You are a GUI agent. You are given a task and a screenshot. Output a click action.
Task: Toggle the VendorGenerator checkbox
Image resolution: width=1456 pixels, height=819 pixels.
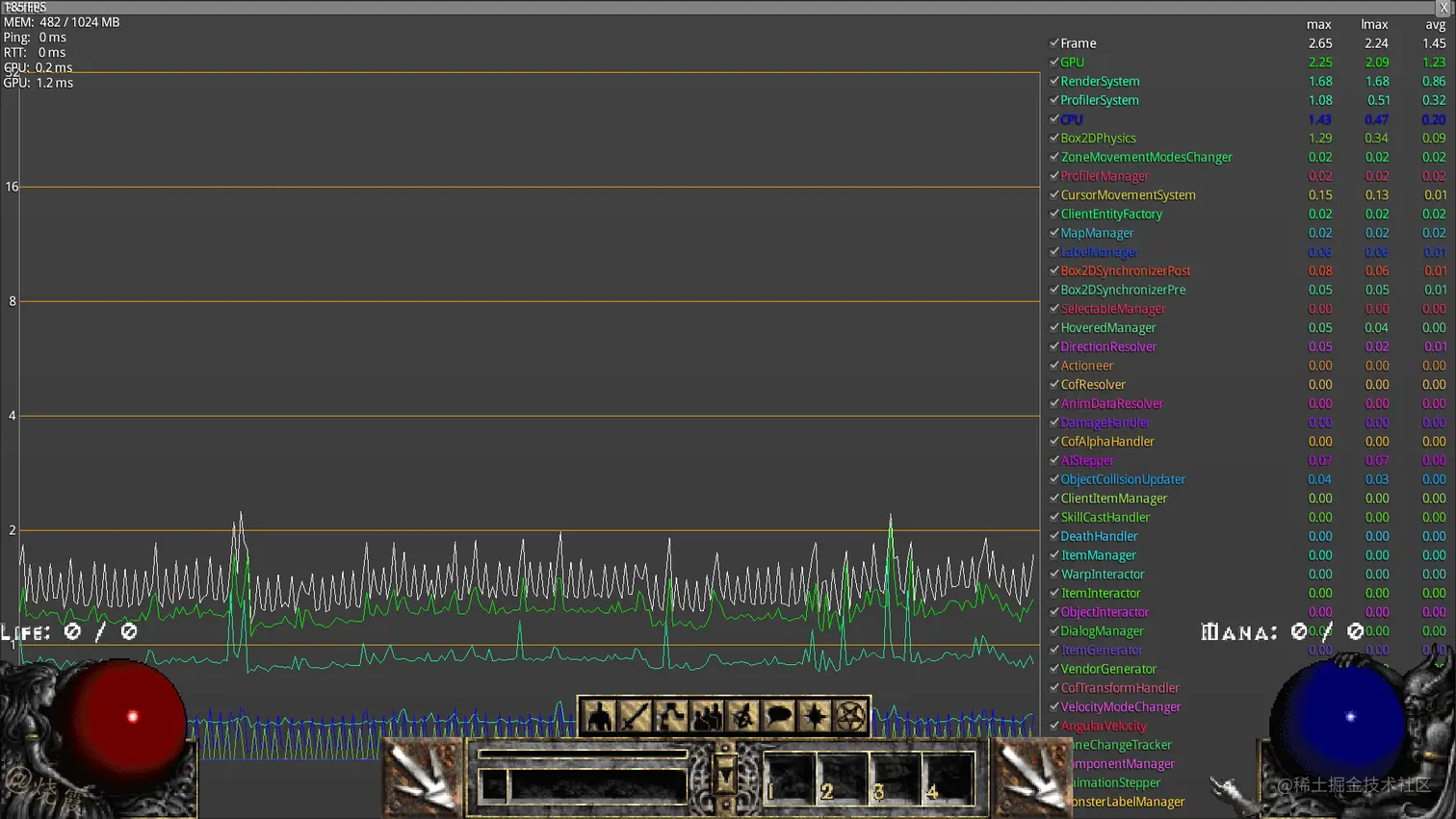[x=1054, y=669]
